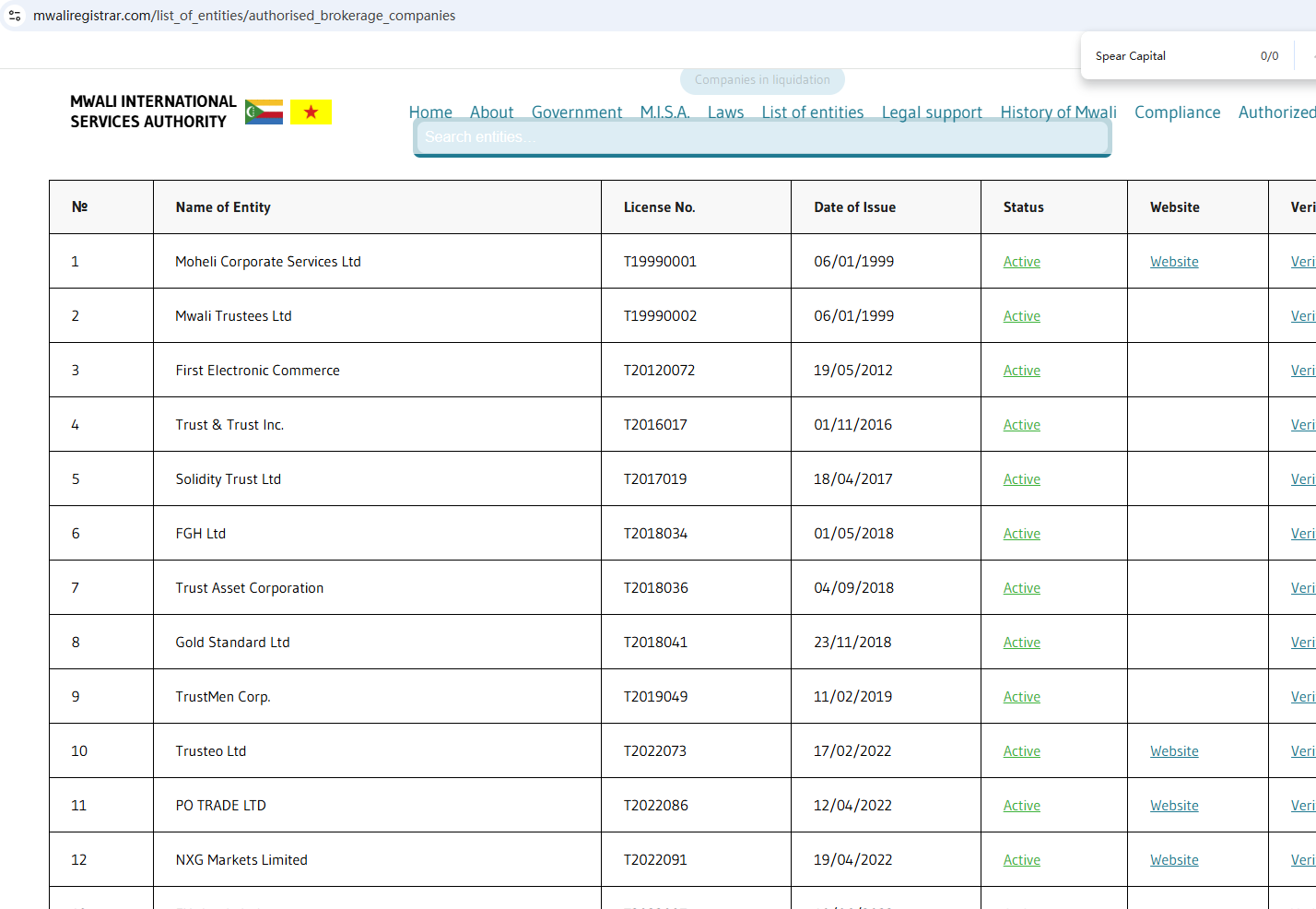Screen dimensions: 1316x909
Task: Open Website link for Moheli Corporate Services
Action: (1173, 262)
